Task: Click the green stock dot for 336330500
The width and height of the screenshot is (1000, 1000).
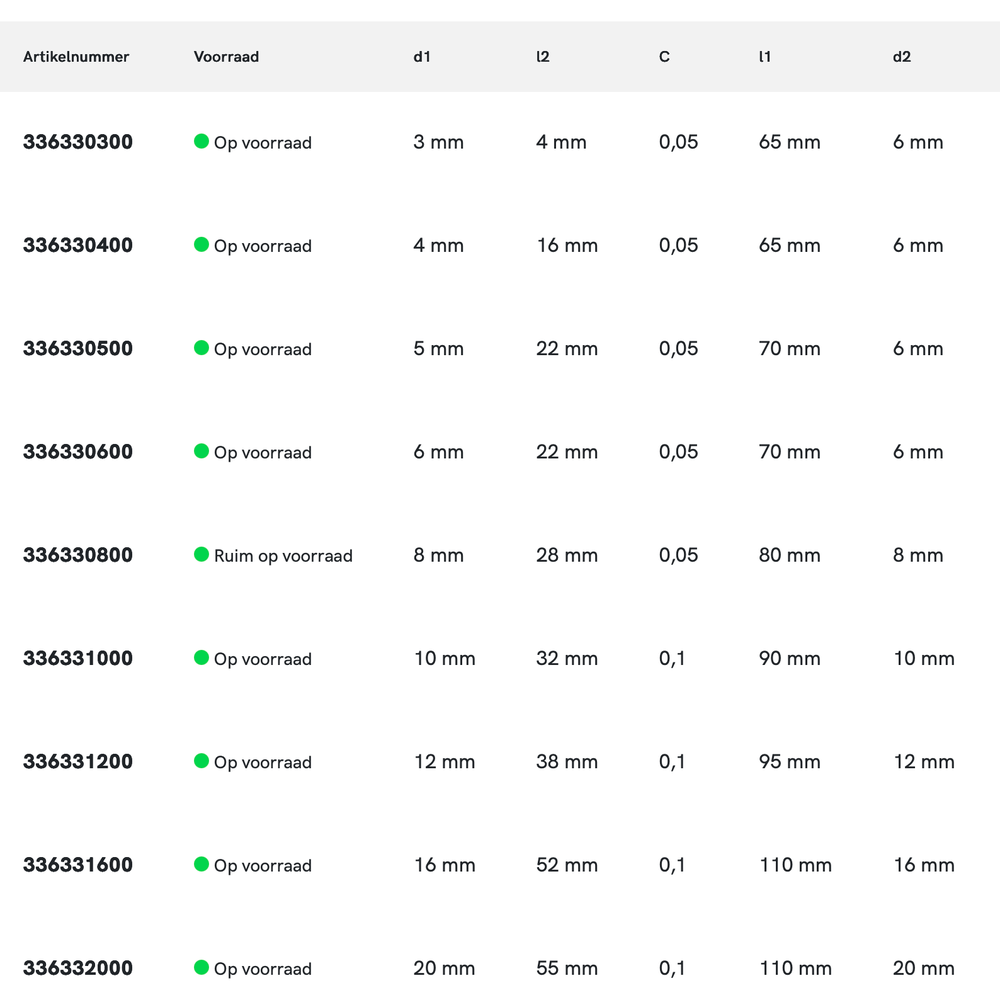Action: pos(201,348)
